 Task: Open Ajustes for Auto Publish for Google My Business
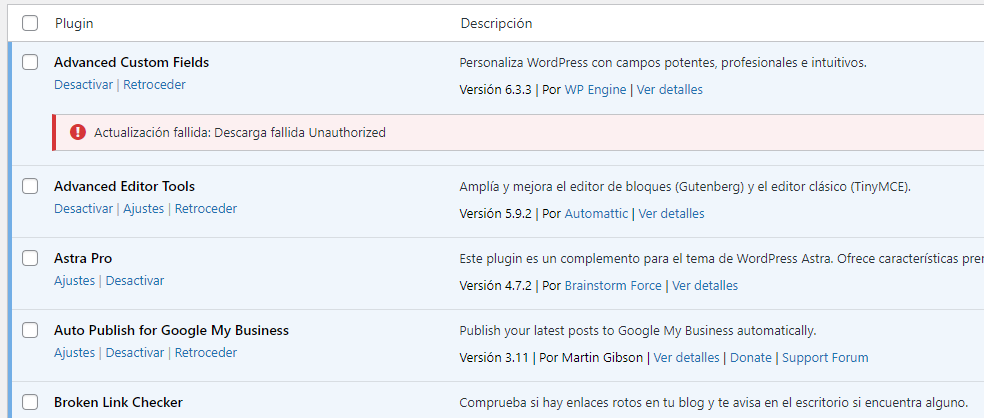pos(75,353)
